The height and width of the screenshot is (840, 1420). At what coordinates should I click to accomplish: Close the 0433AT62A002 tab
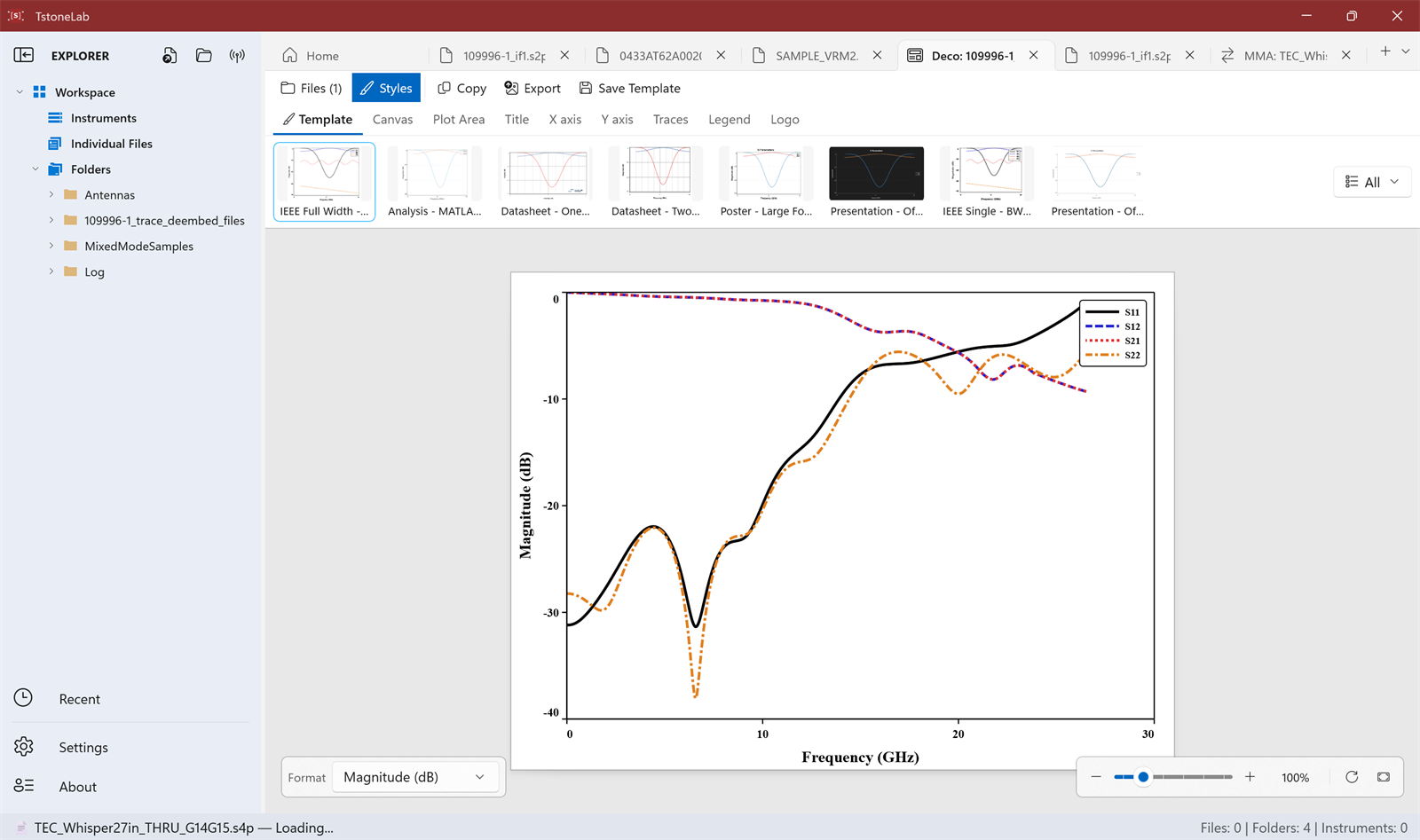point(722,55)
